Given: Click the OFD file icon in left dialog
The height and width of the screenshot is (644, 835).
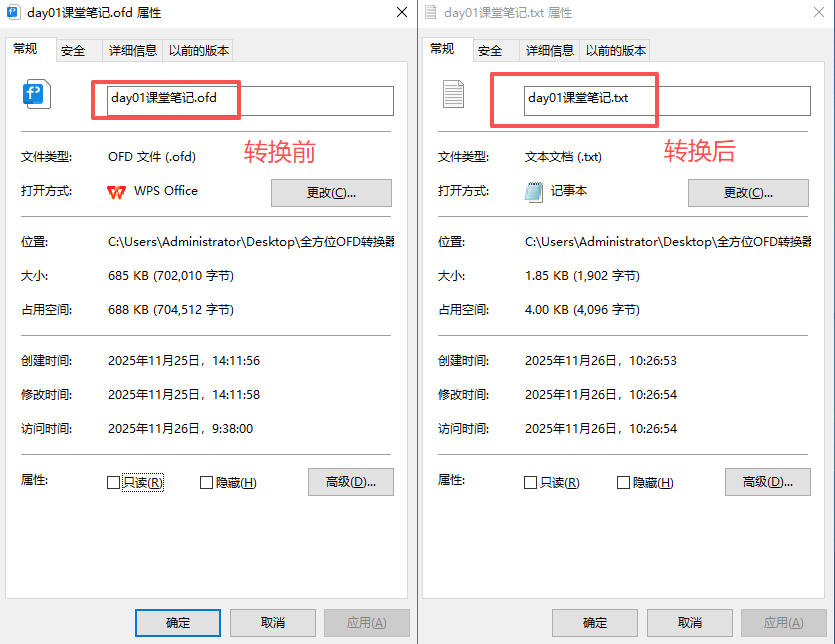Looking at the screenshot, I should click(x=36, y=96).
